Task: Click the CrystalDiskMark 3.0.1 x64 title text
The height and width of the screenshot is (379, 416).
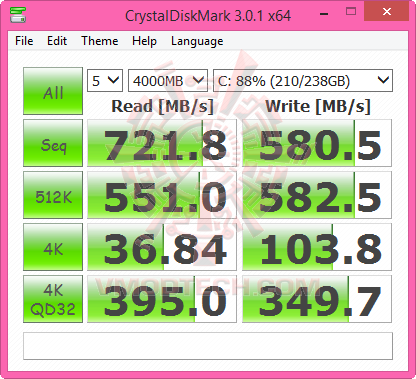Action: click(208, 16)
